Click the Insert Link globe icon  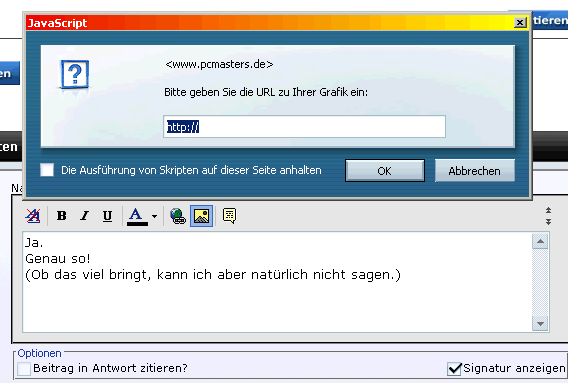click(178, 216)
